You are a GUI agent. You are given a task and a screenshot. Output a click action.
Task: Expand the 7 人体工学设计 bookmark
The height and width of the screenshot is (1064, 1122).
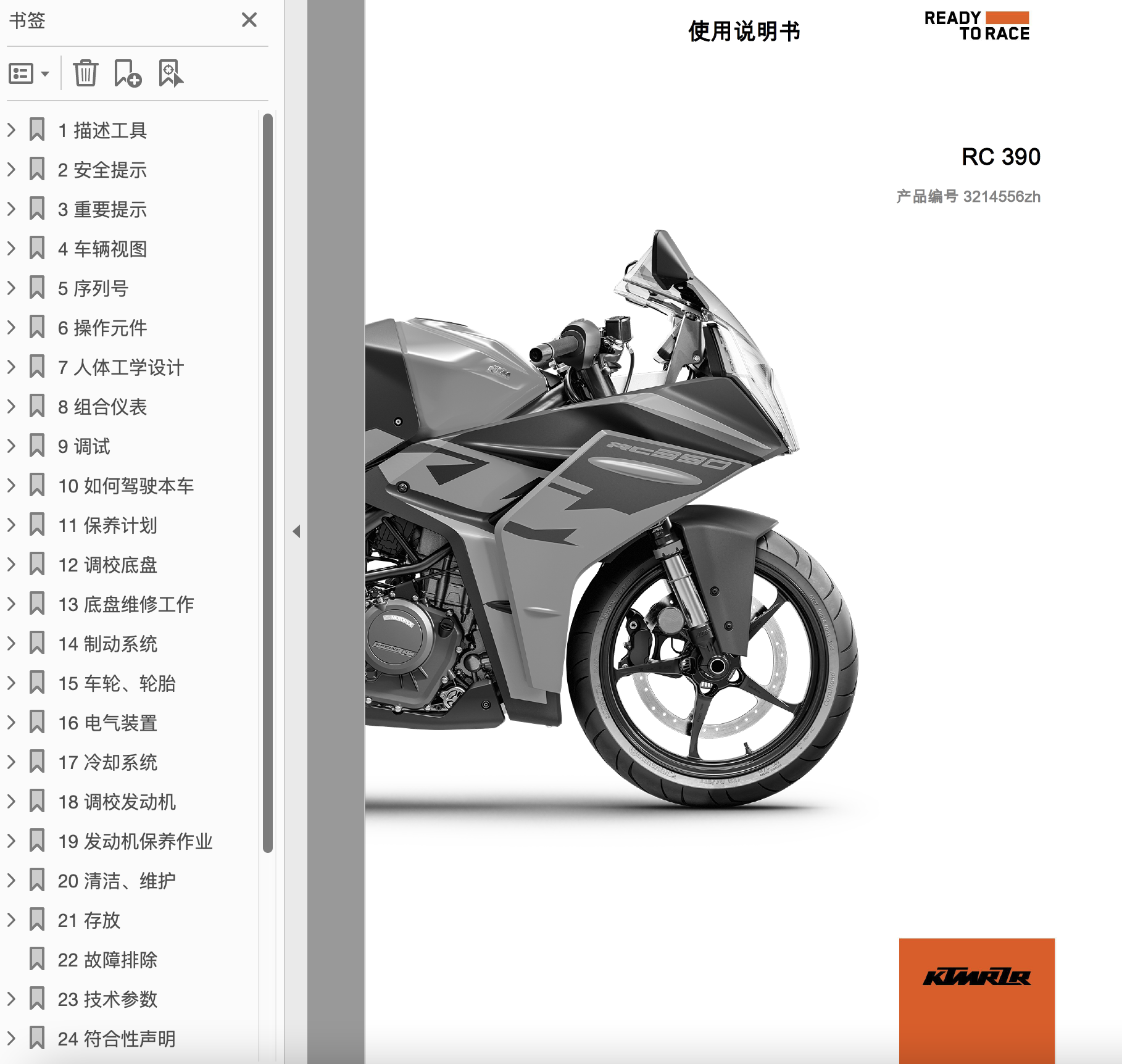11,367
